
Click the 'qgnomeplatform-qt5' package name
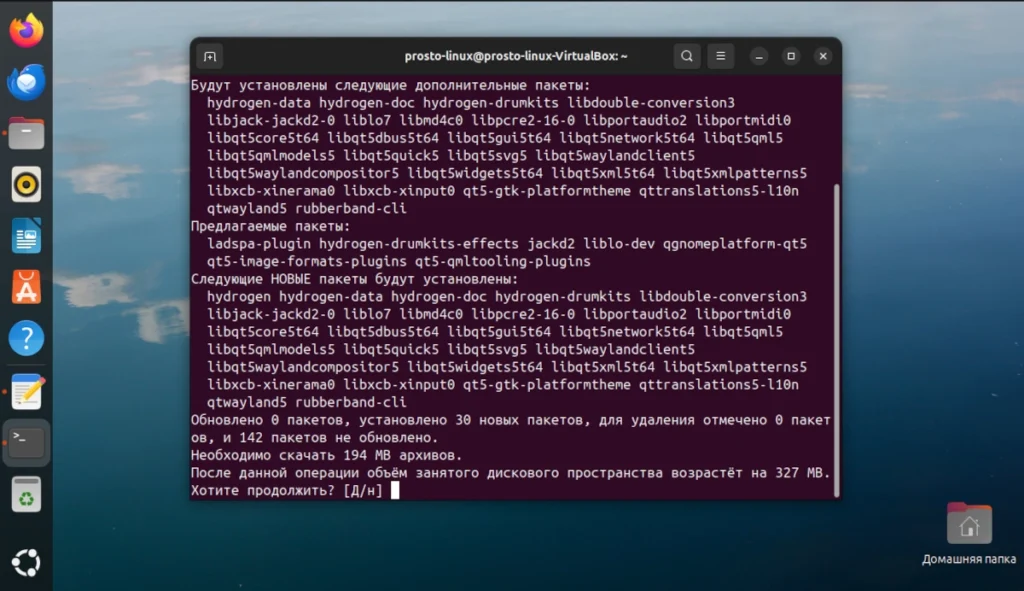point(735,244)
